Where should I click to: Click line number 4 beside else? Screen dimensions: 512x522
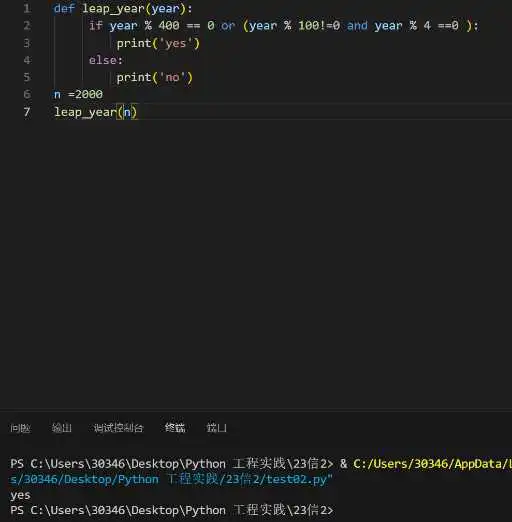click(x=27, y=60)
